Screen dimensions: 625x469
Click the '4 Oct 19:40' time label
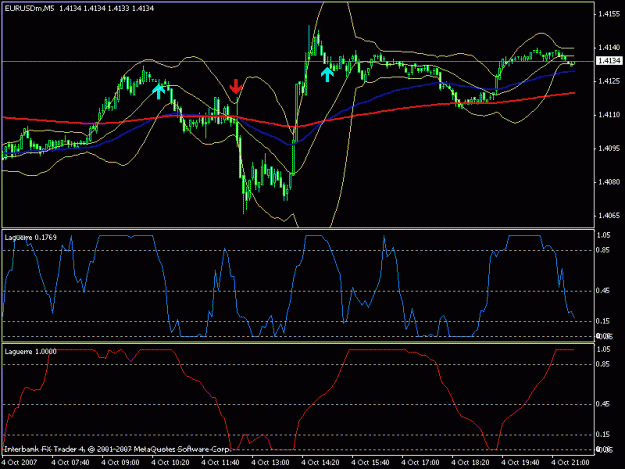click(520, 463)
